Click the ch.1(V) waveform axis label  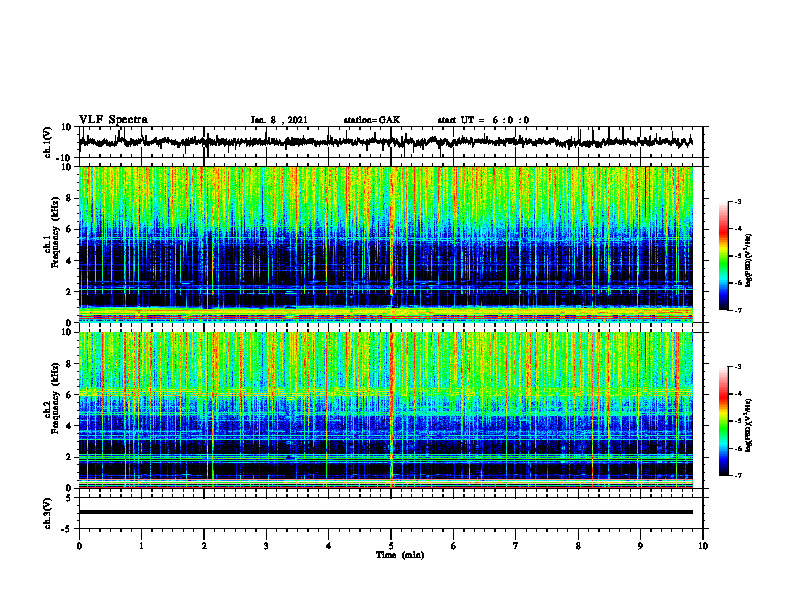(x=48, y=142)
